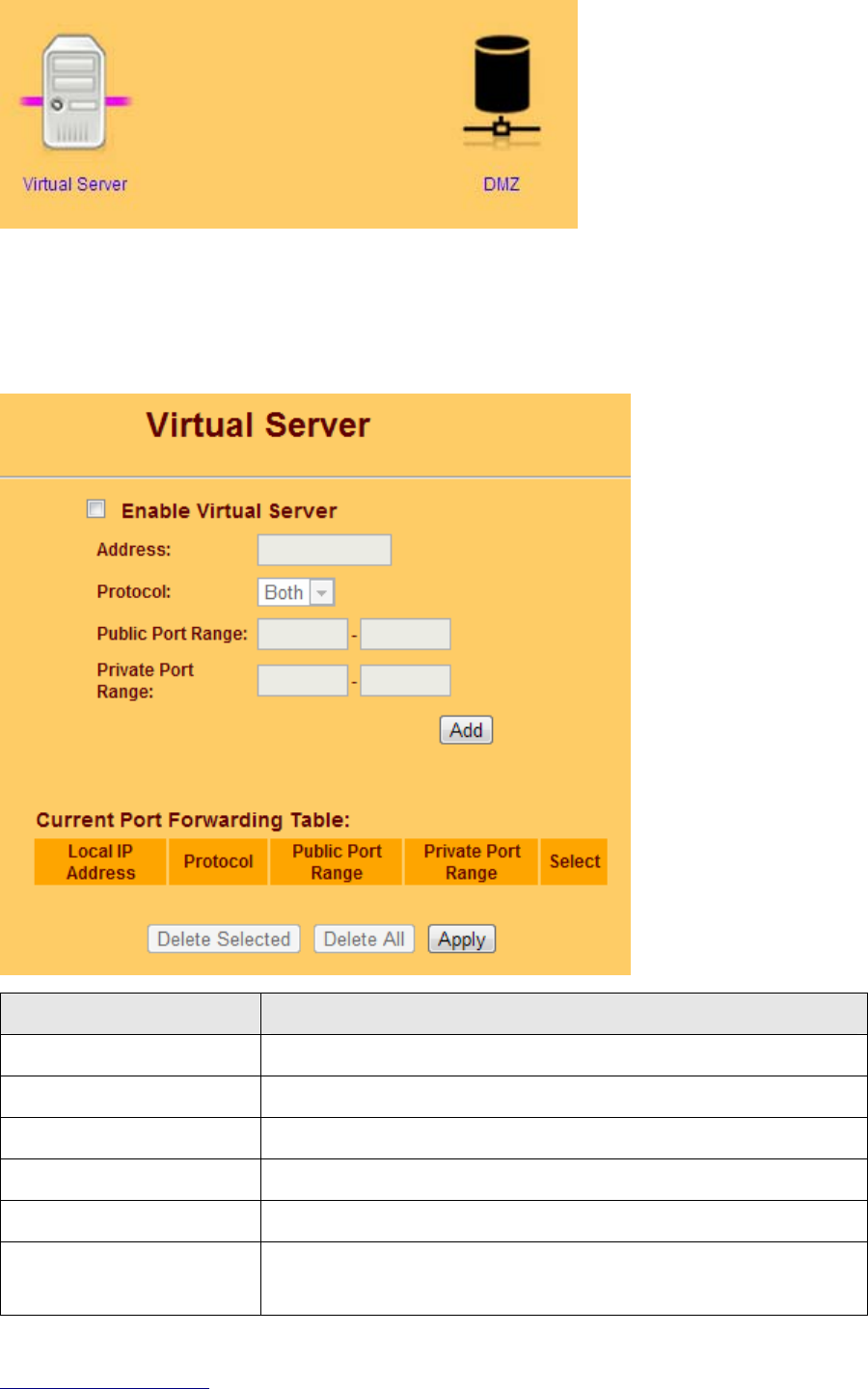This screenshot has width=868, height=1389.
Task: Click the Virtual Server link label
Action: (75, 184)
